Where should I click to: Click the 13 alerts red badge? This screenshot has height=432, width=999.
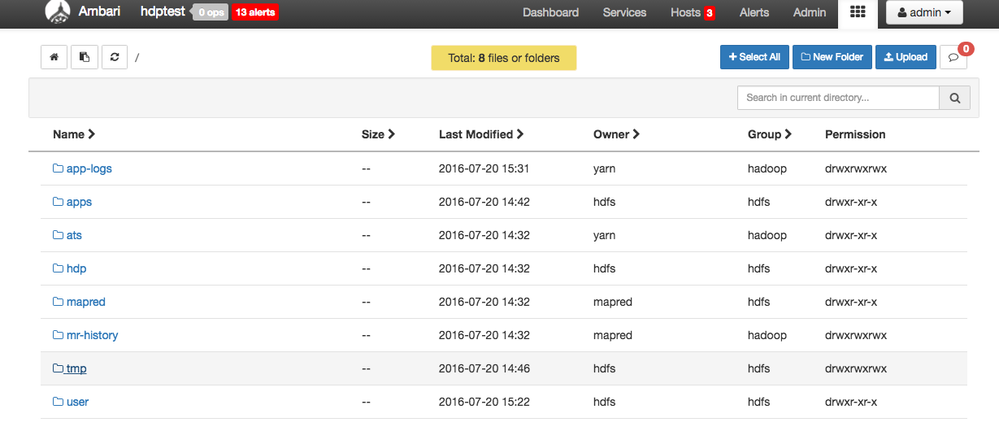point(255,13)
